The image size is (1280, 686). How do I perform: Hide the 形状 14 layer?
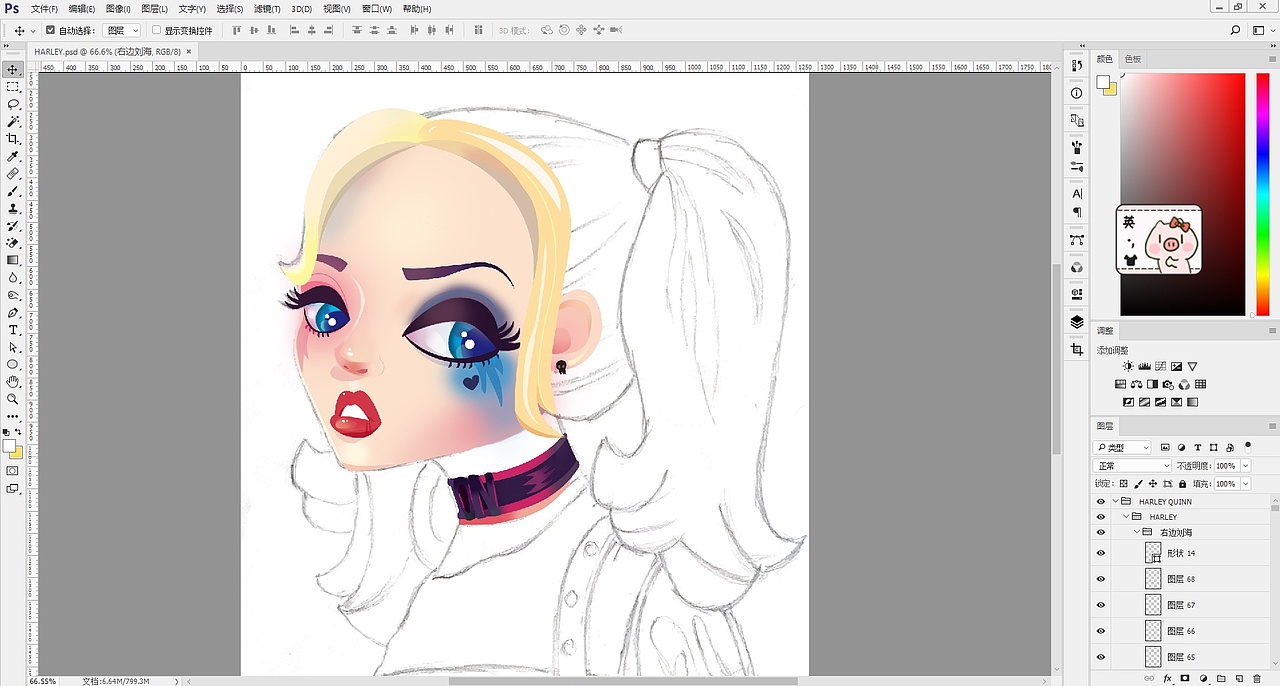(x=1101, y=553)
